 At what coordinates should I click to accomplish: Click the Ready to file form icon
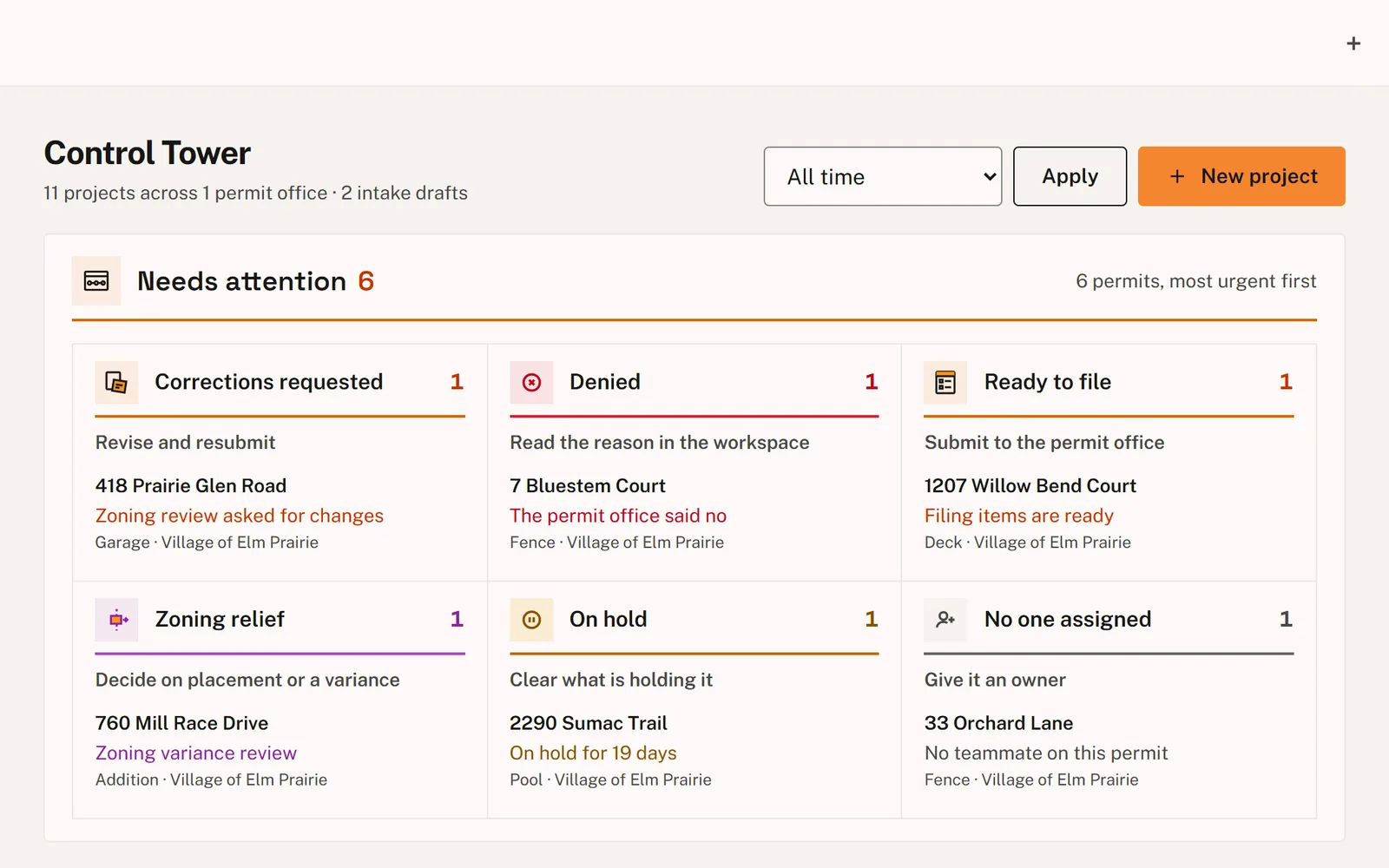[945, 382]
